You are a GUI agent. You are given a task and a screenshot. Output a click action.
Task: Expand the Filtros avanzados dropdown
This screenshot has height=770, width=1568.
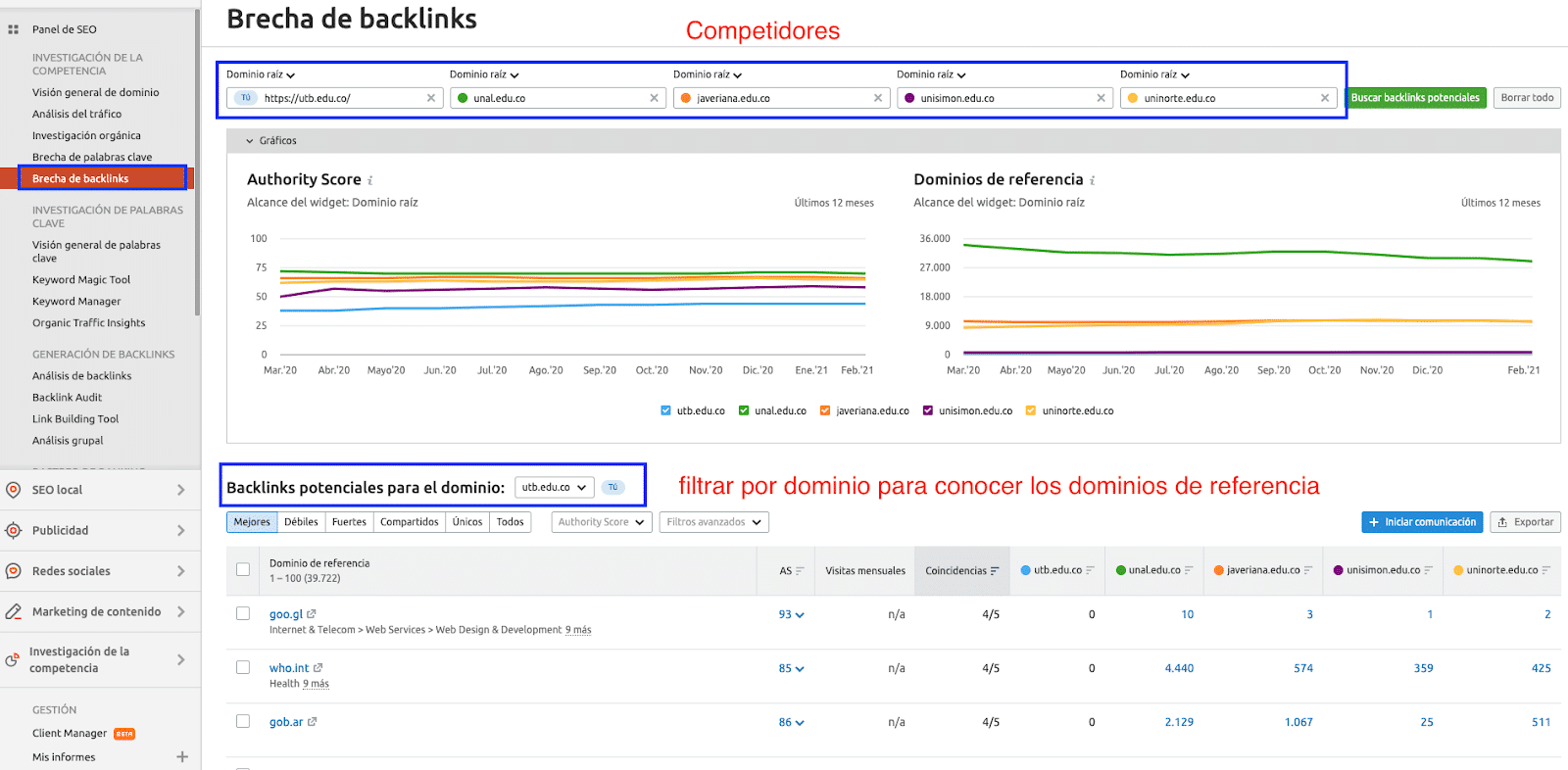point(713,522)
